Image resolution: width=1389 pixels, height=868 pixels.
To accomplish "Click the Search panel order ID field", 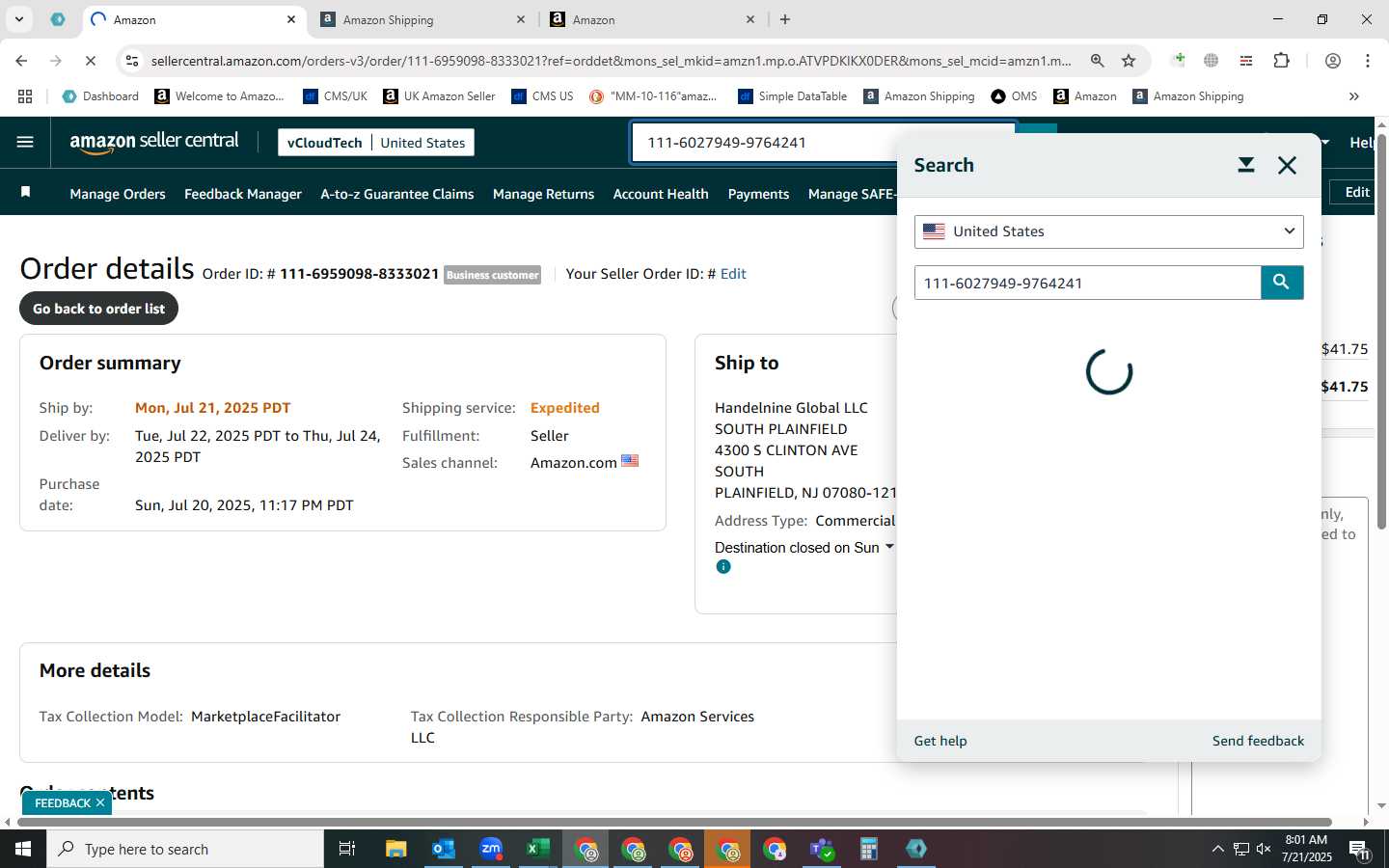I will 1088,283.
